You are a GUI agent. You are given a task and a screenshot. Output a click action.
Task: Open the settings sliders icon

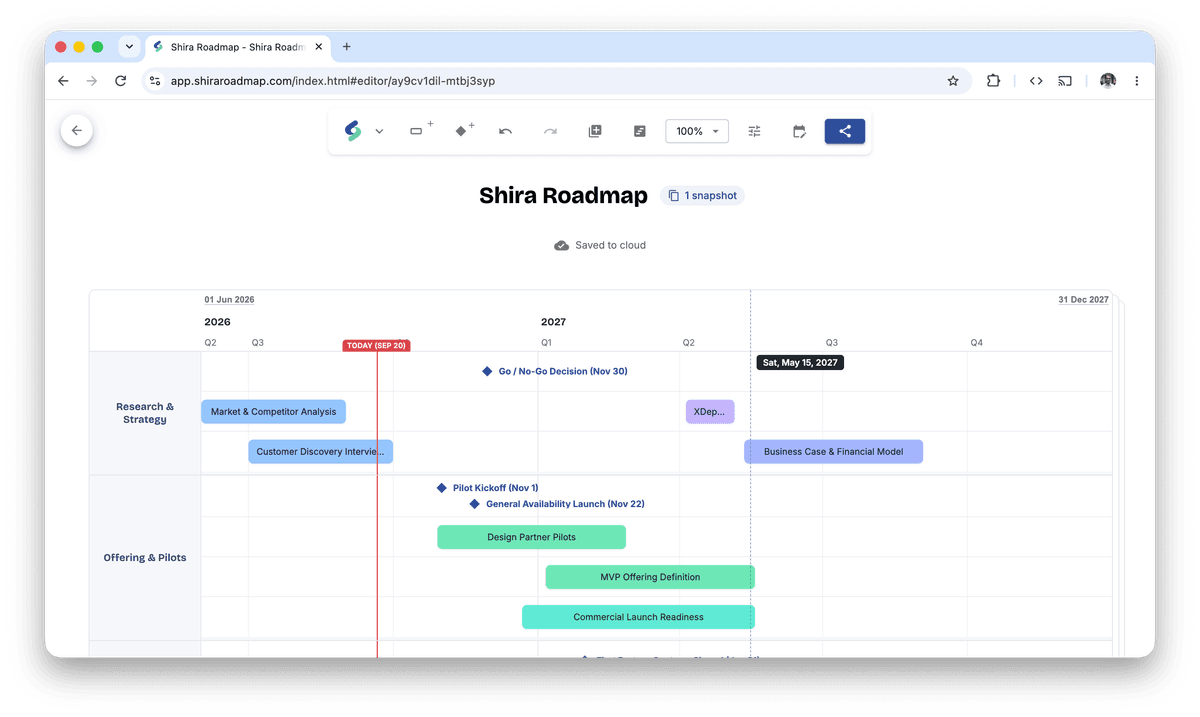pos(755,131)
